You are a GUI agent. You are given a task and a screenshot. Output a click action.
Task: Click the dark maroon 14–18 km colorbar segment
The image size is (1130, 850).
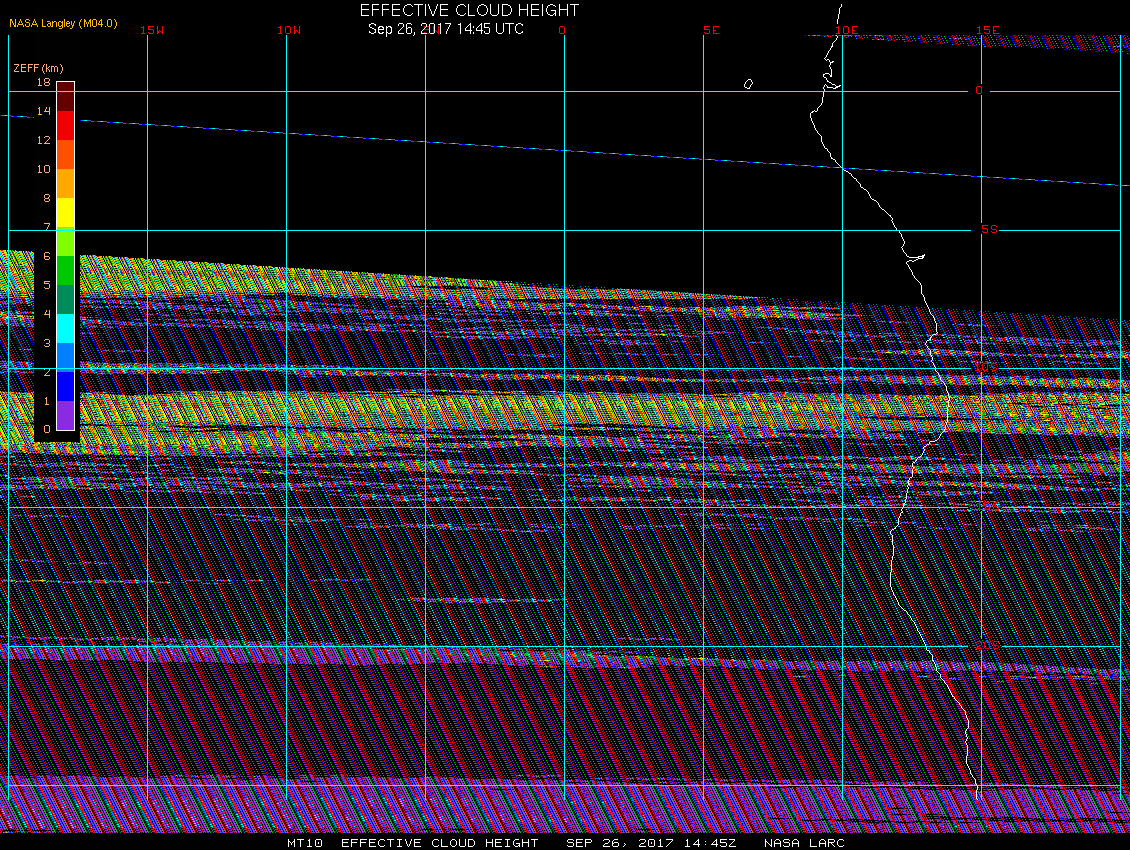pos(66,97)
